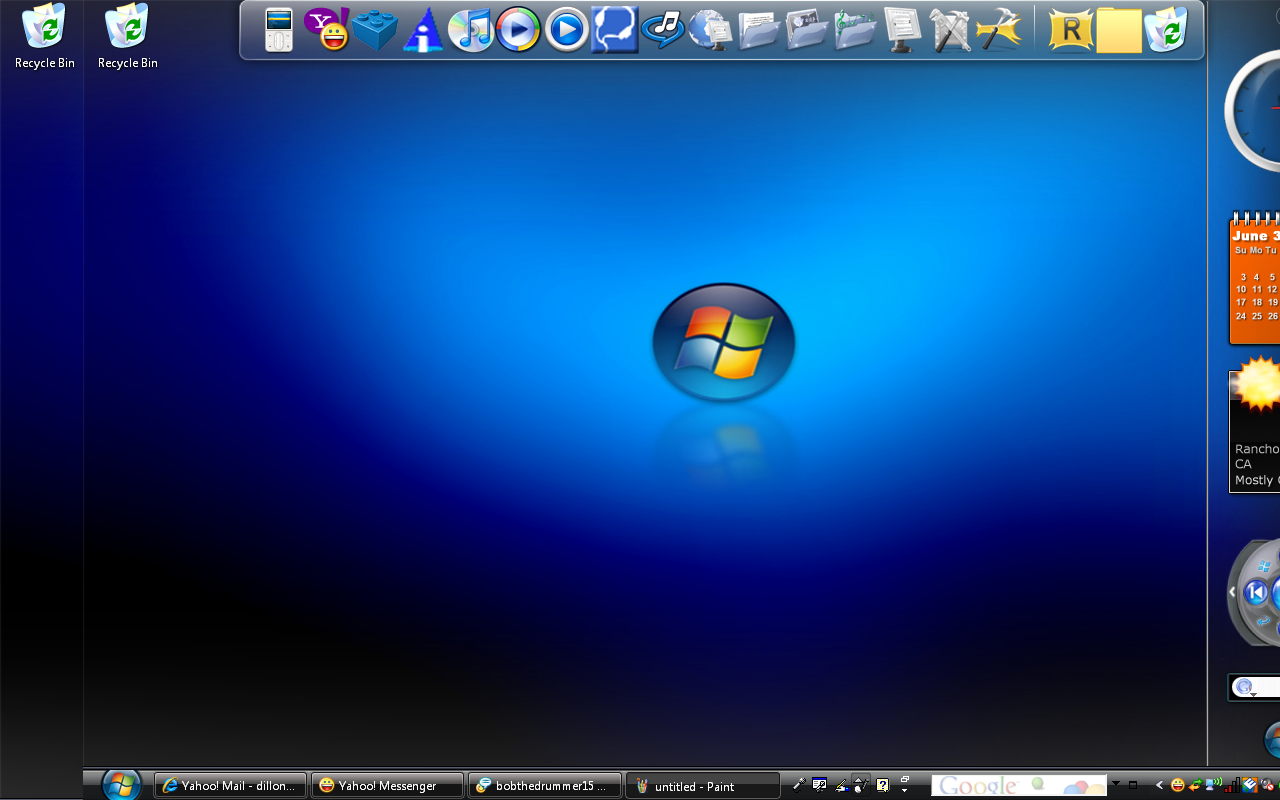Open the Yahoo! Mail taskbar window

tap(230, 785)
